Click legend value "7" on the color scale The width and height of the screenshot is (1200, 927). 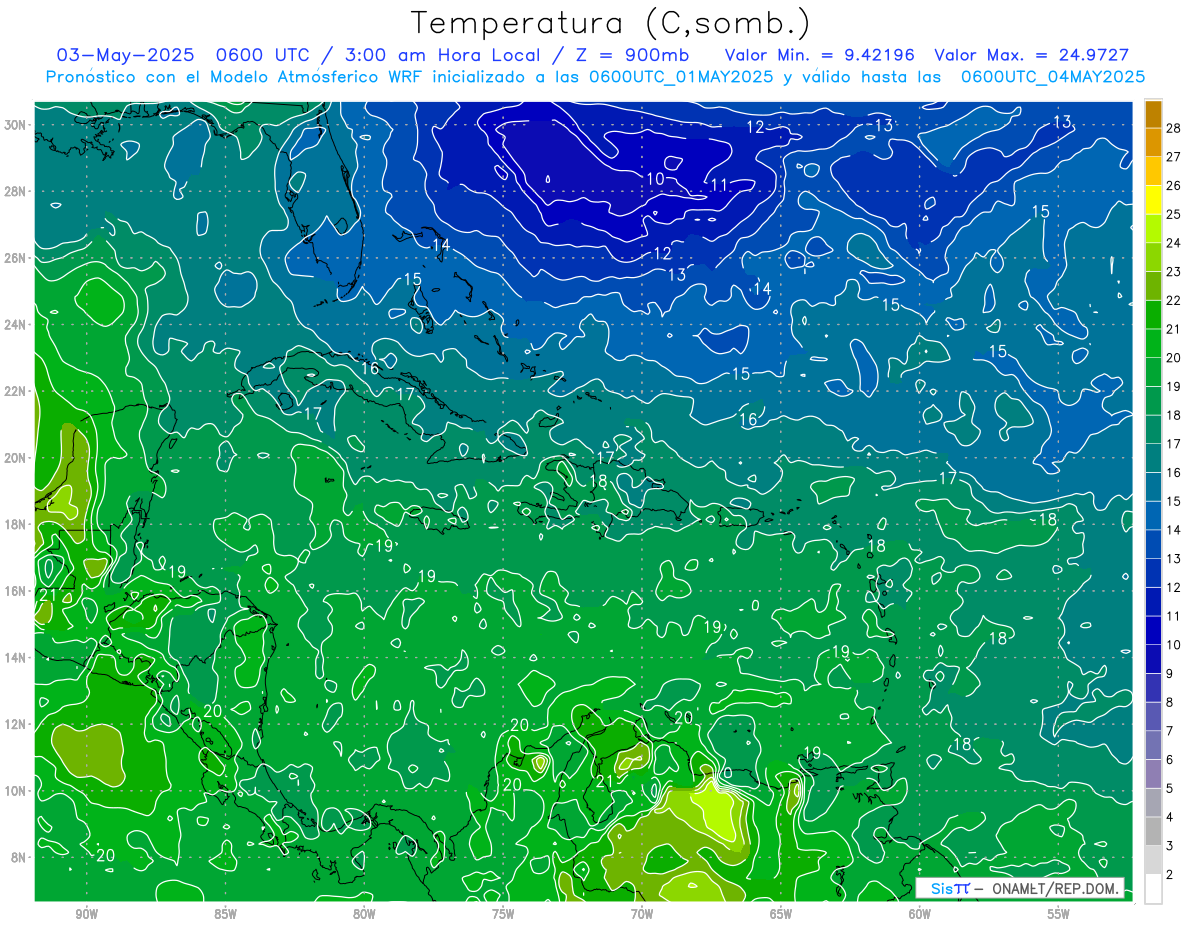click(1170, 731)
